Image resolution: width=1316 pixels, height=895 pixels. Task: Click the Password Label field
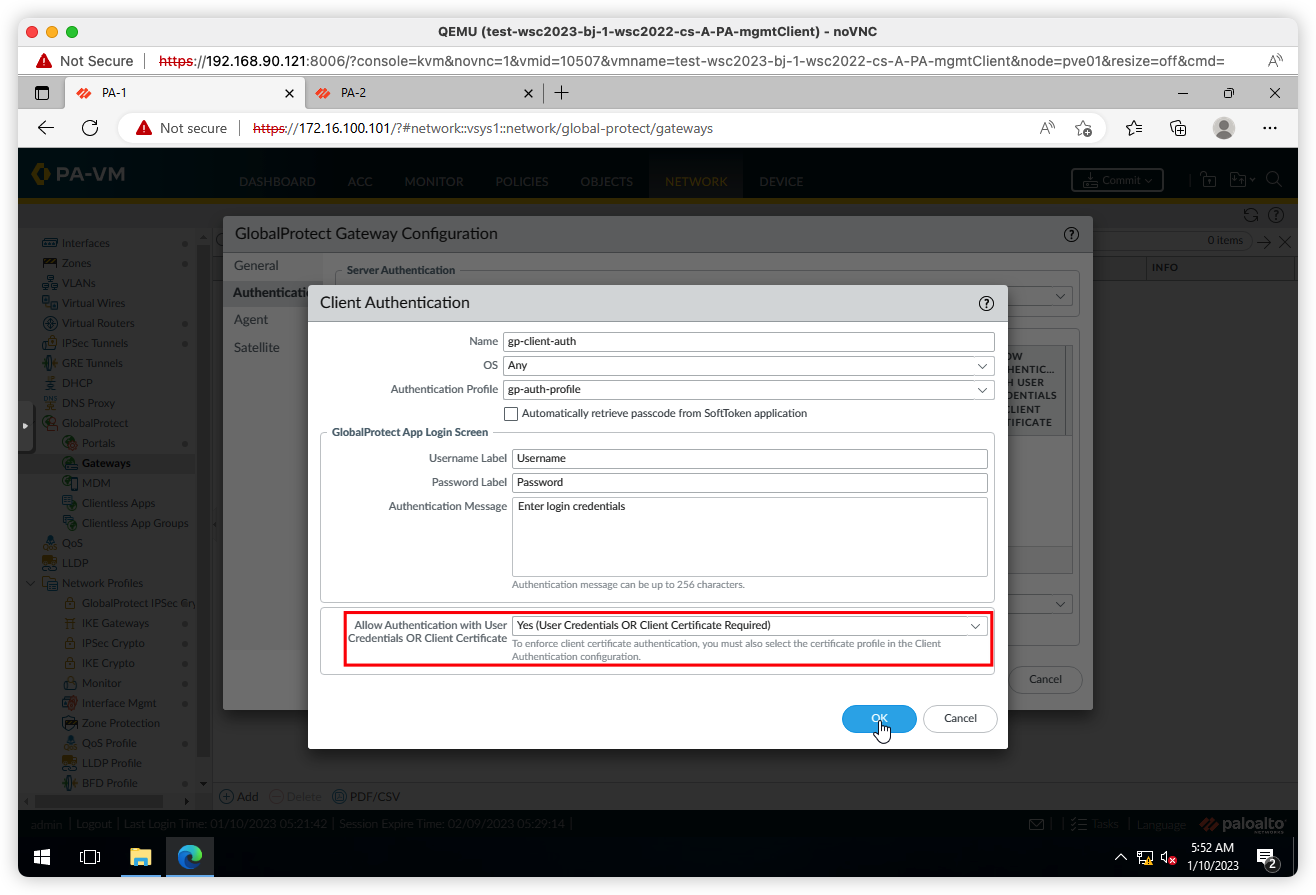click(x=750, y=482)
